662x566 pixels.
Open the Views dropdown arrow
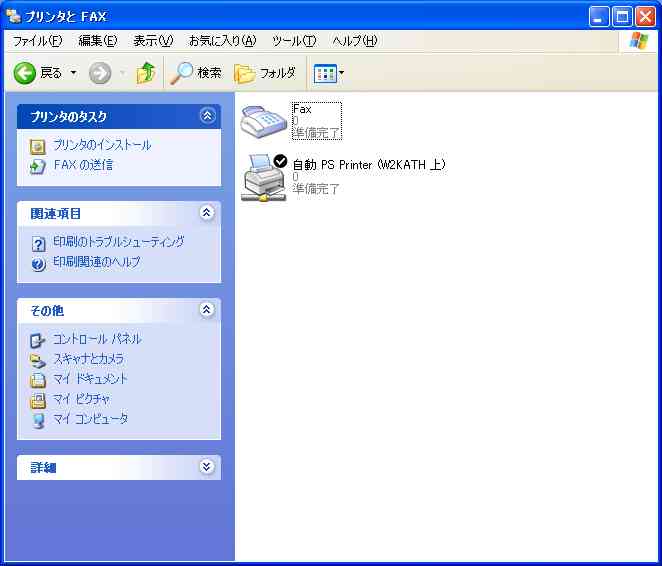[341, 73]
